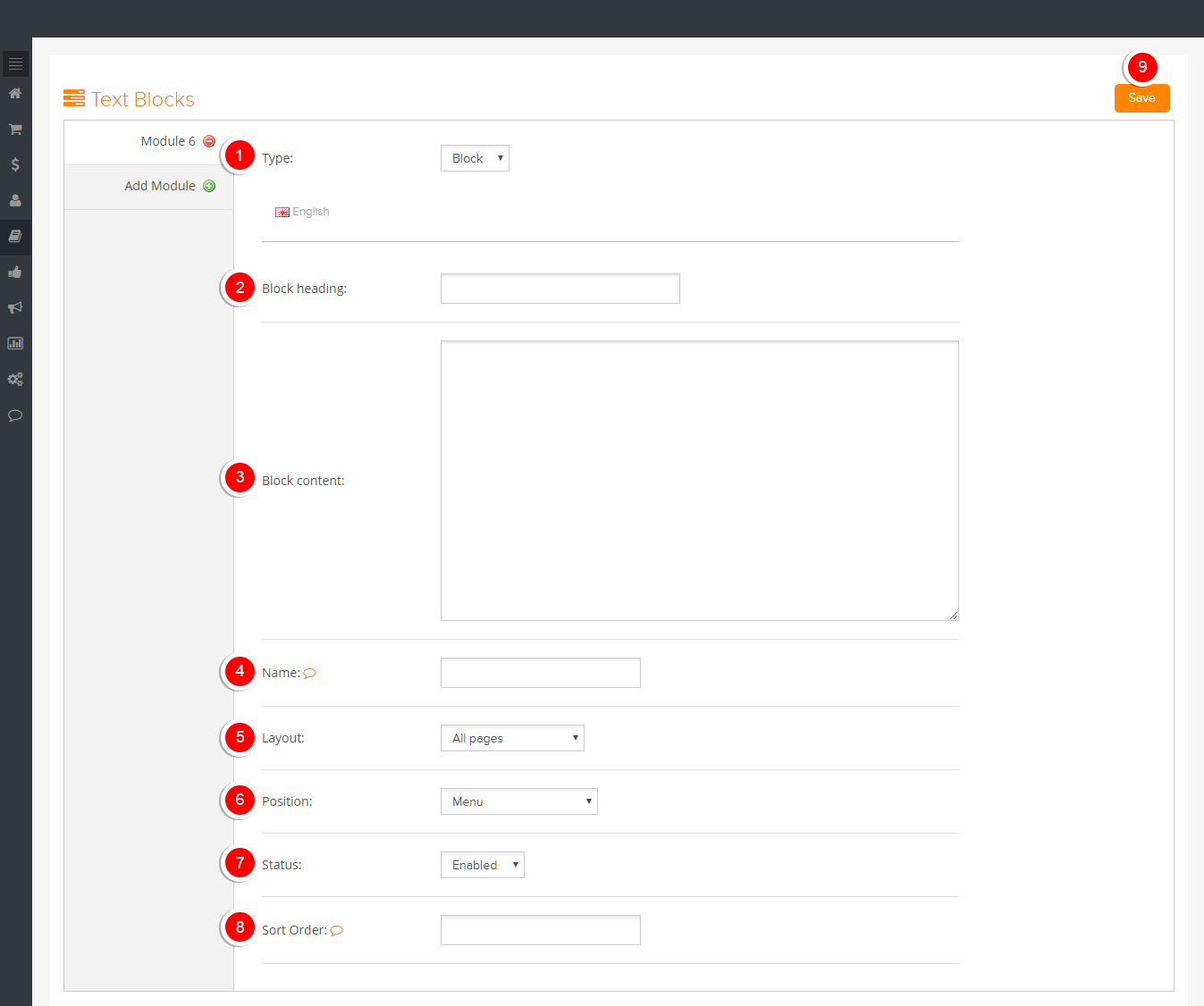Click the Status label
Screen dimensions: 1204x1006
282,865
